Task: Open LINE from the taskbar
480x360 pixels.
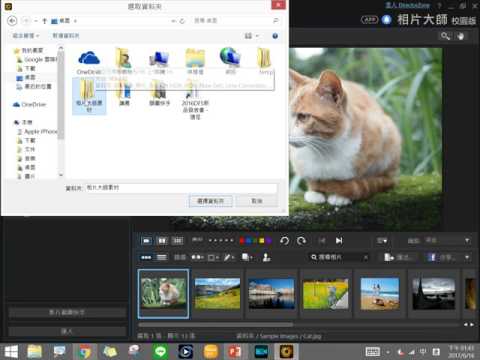Action: pos(160,352)
